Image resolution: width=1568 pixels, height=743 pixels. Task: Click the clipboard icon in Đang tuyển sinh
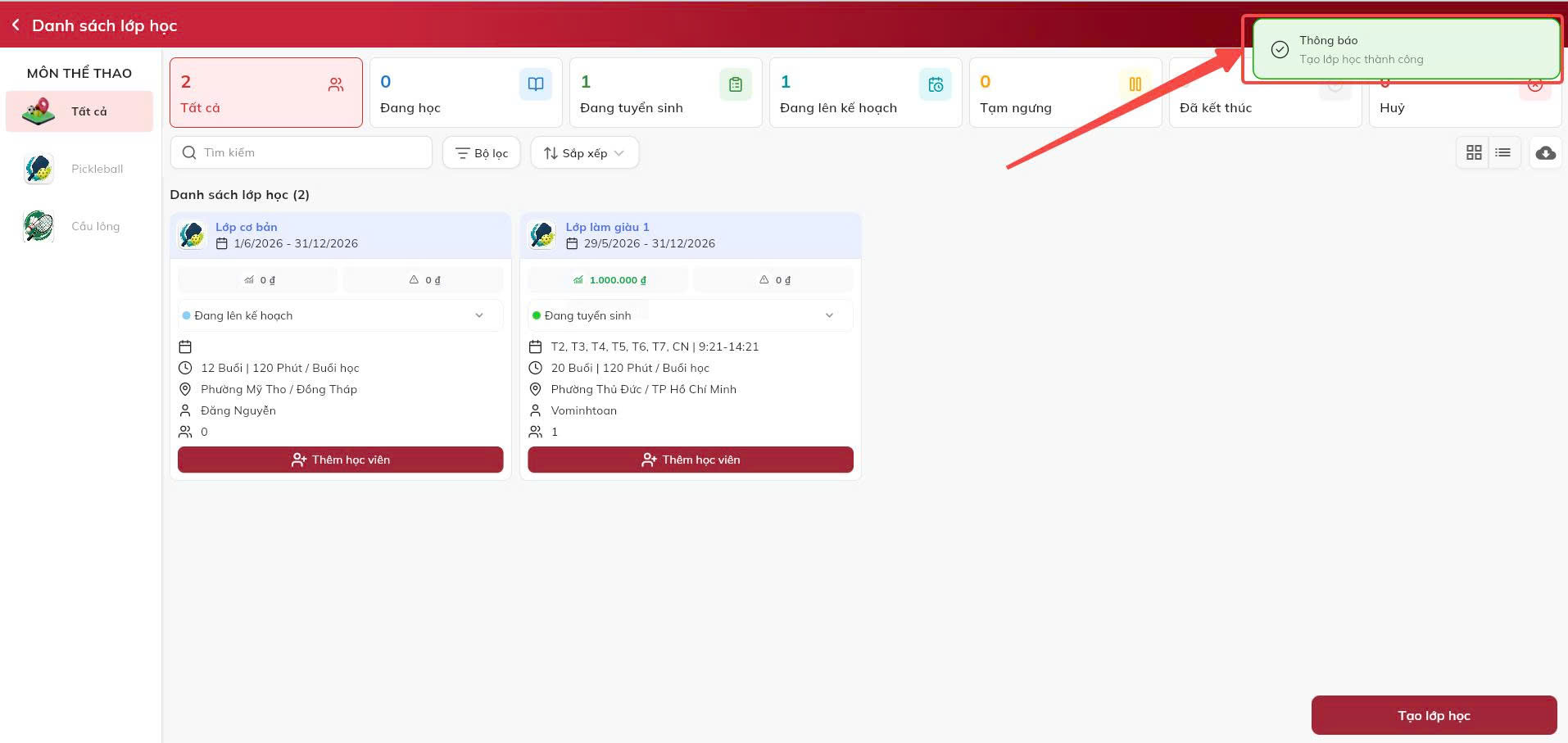pyautogui.click(x=736, y=84)
